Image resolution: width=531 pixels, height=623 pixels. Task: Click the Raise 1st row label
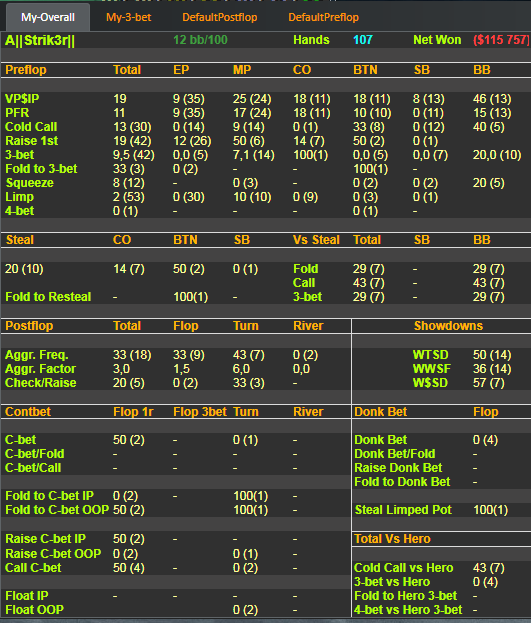pos(31,141)
